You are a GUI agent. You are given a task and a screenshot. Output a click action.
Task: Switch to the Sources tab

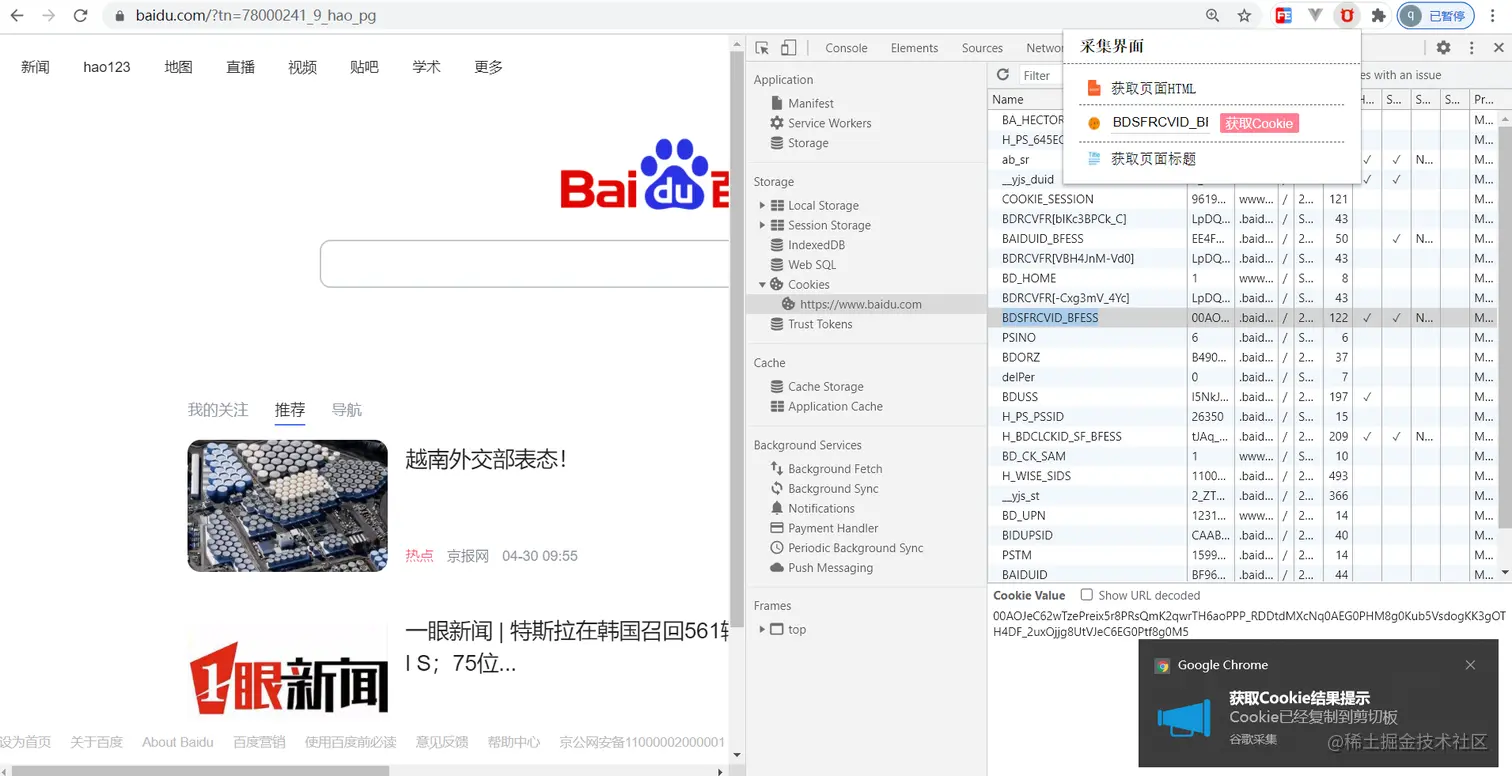(982, 48)
